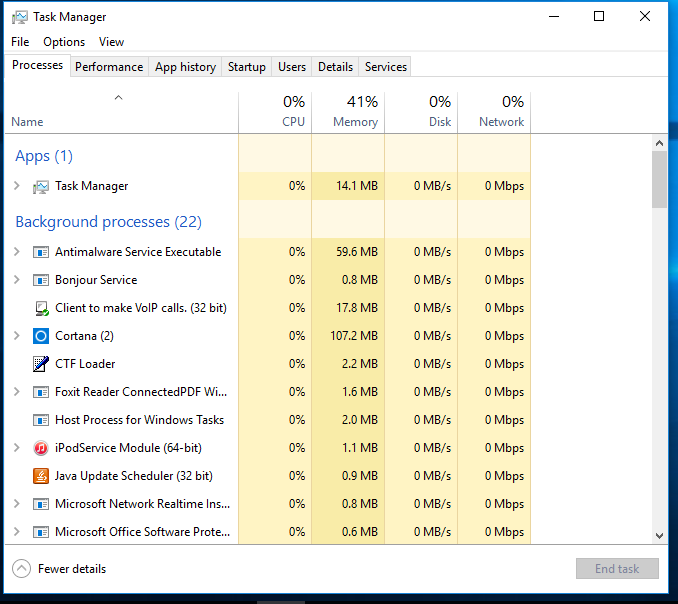Expand the Foxit Reader ConnectedPDF row

click(17, 391)
